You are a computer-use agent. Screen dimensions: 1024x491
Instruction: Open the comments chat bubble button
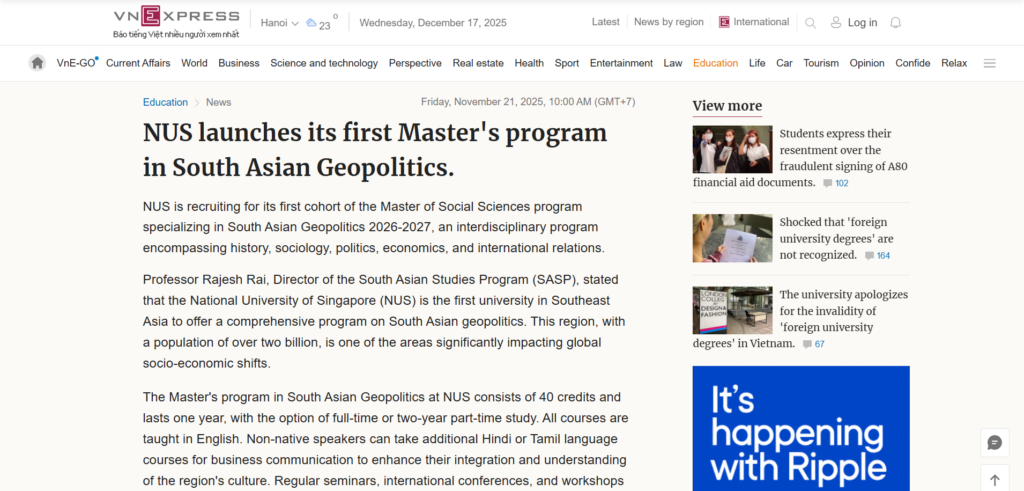click(x=994, y=443)
